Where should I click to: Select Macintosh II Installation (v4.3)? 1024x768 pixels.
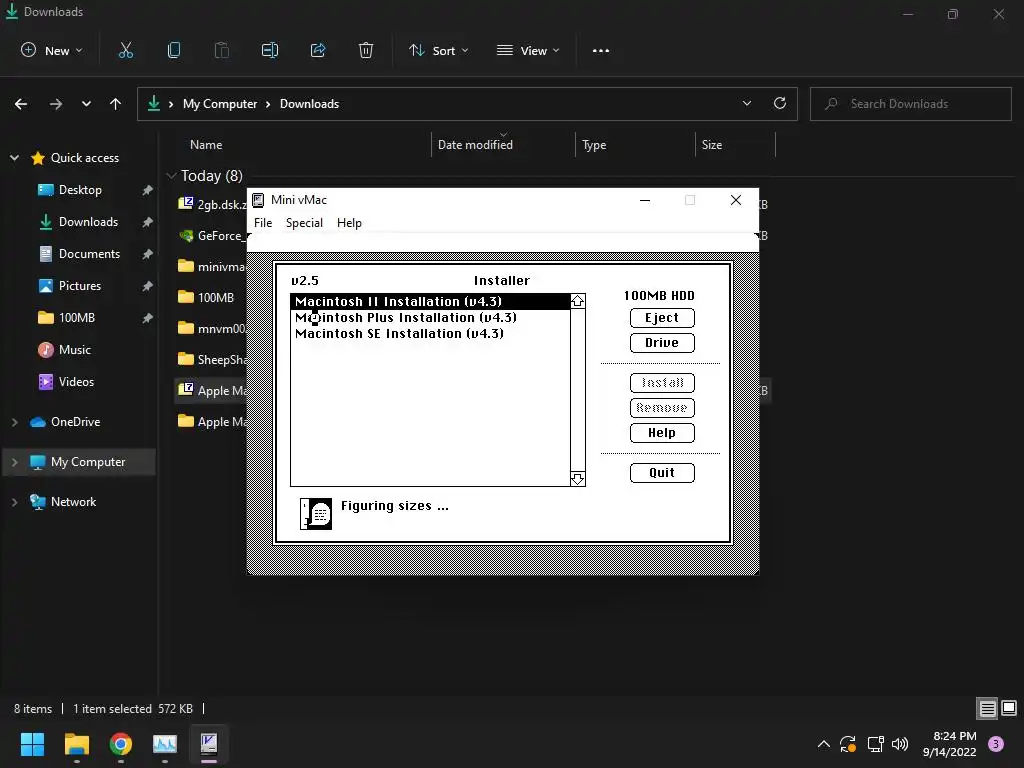click(x=430, y=302)
